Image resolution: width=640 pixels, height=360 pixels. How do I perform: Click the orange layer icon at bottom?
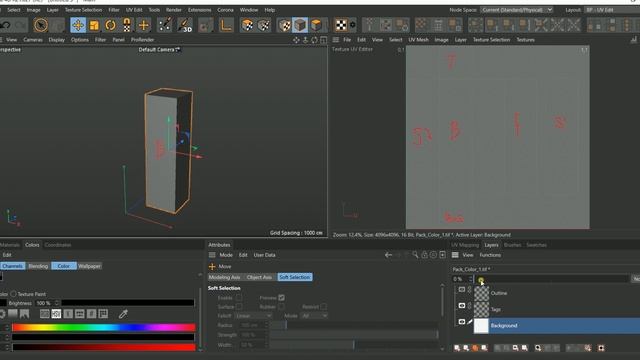coord(475,348)
